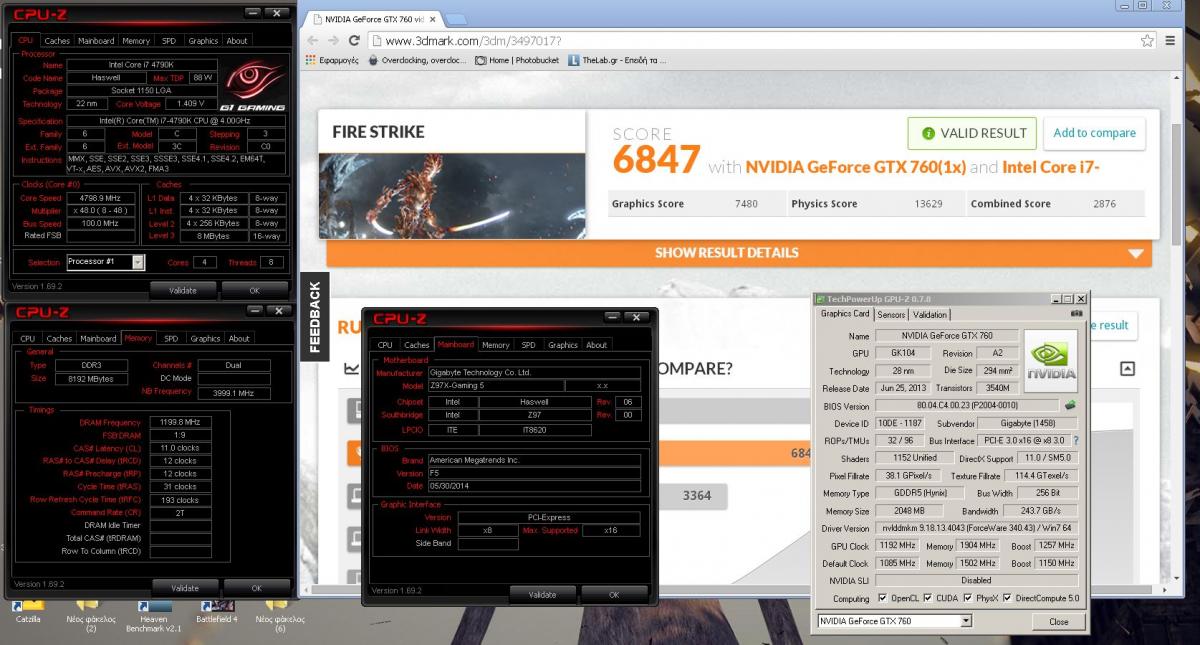This screenshot has width=1200, height=645.
Task: Open the Νέος φάκελος (6) folder
Action: (x=278, y=615)
